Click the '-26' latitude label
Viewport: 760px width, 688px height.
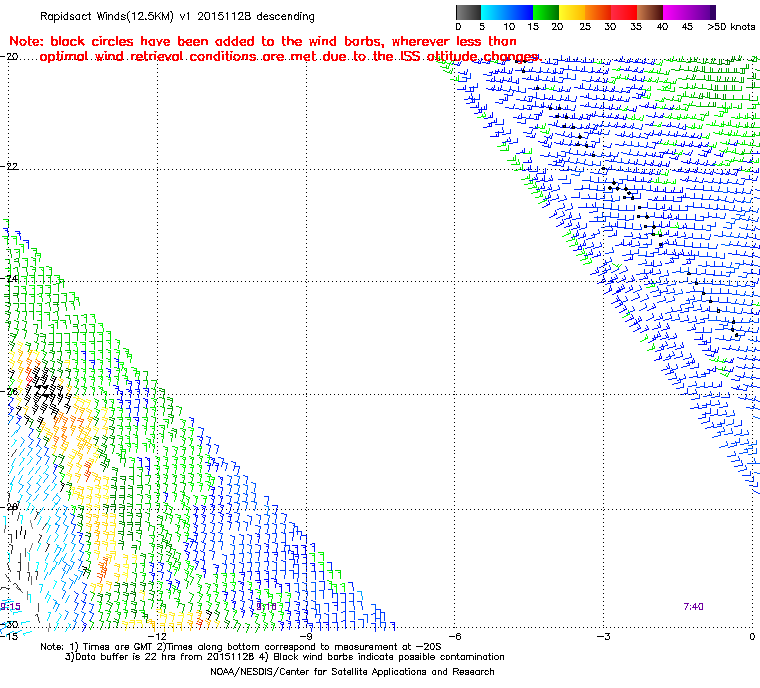[x=9, y=391]
